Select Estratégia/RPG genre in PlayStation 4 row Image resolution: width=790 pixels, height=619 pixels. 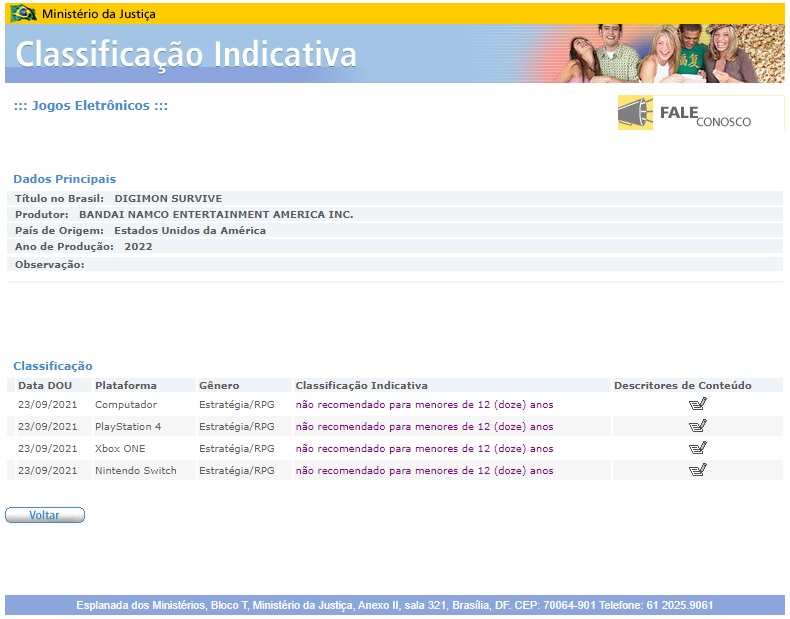[x=237, y=427]
